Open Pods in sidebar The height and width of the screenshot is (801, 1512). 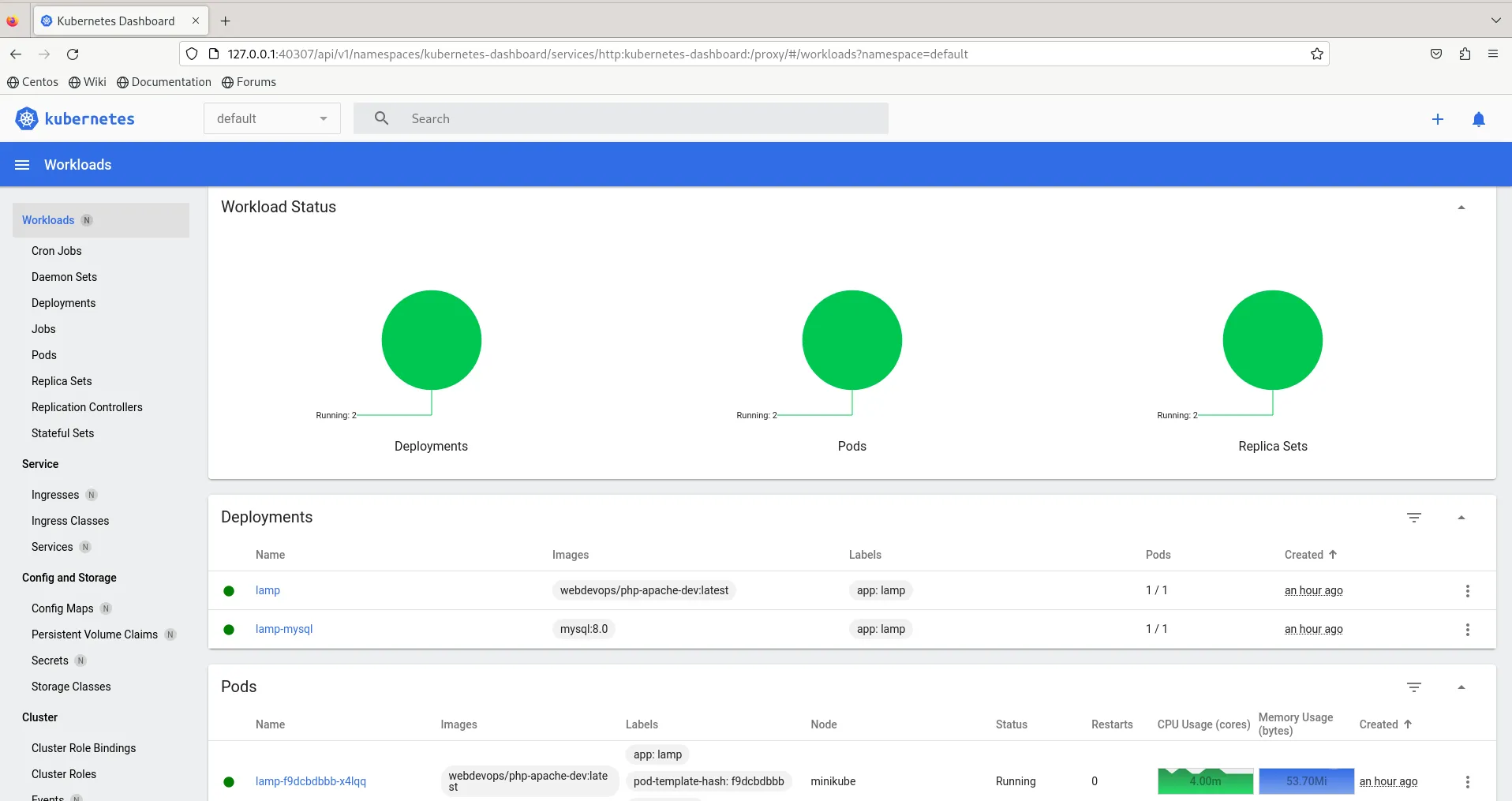tap(44, 355)
